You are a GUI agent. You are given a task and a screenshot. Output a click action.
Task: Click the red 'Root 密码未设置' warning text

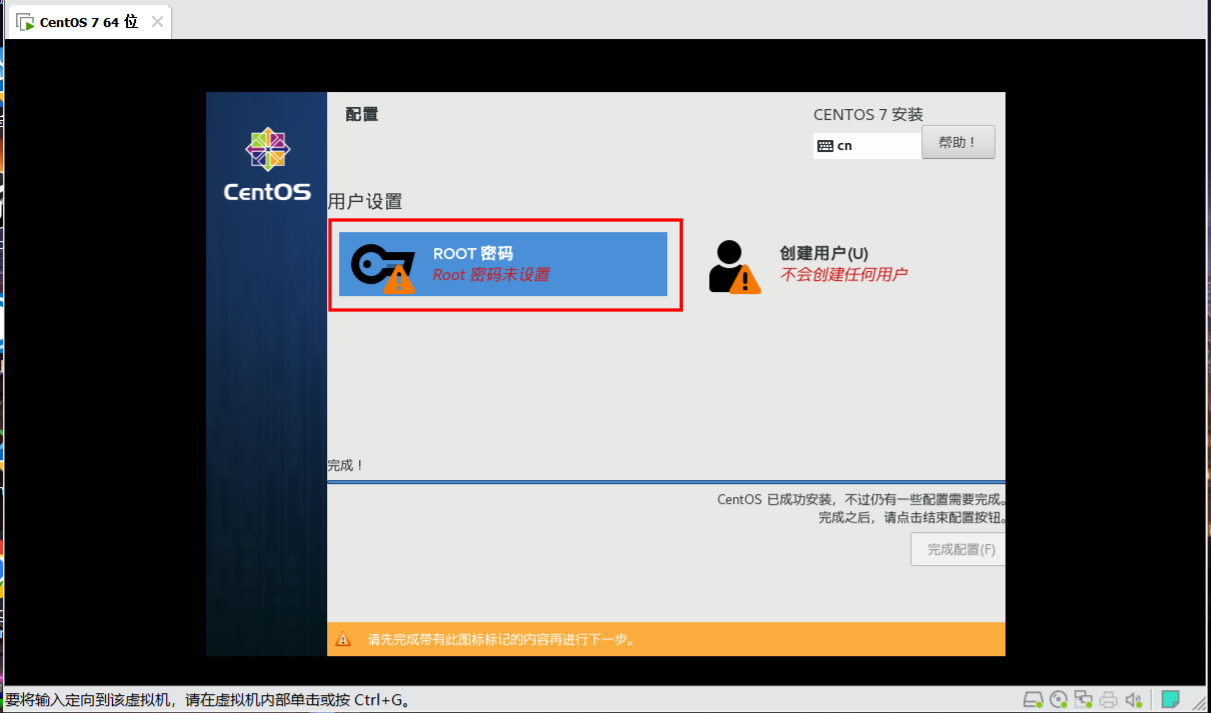490,275
